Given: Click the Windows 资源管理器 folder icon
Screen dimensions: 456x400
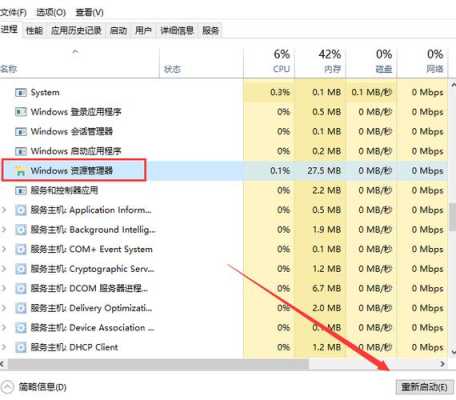Looking at the screenshot, I should [21, 171].
